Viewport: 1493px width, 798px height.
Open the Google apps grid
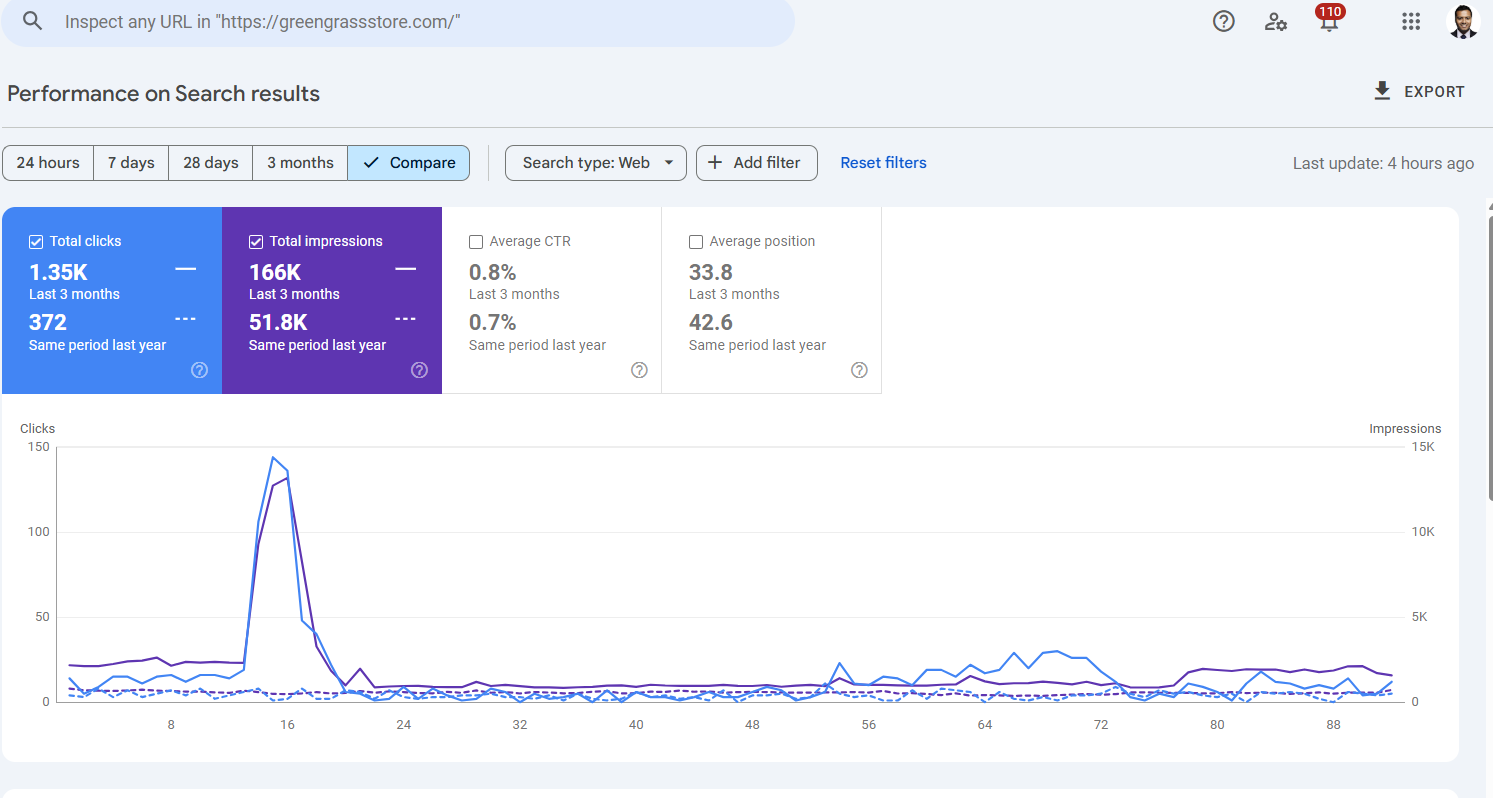click(x=1411, y=21)
